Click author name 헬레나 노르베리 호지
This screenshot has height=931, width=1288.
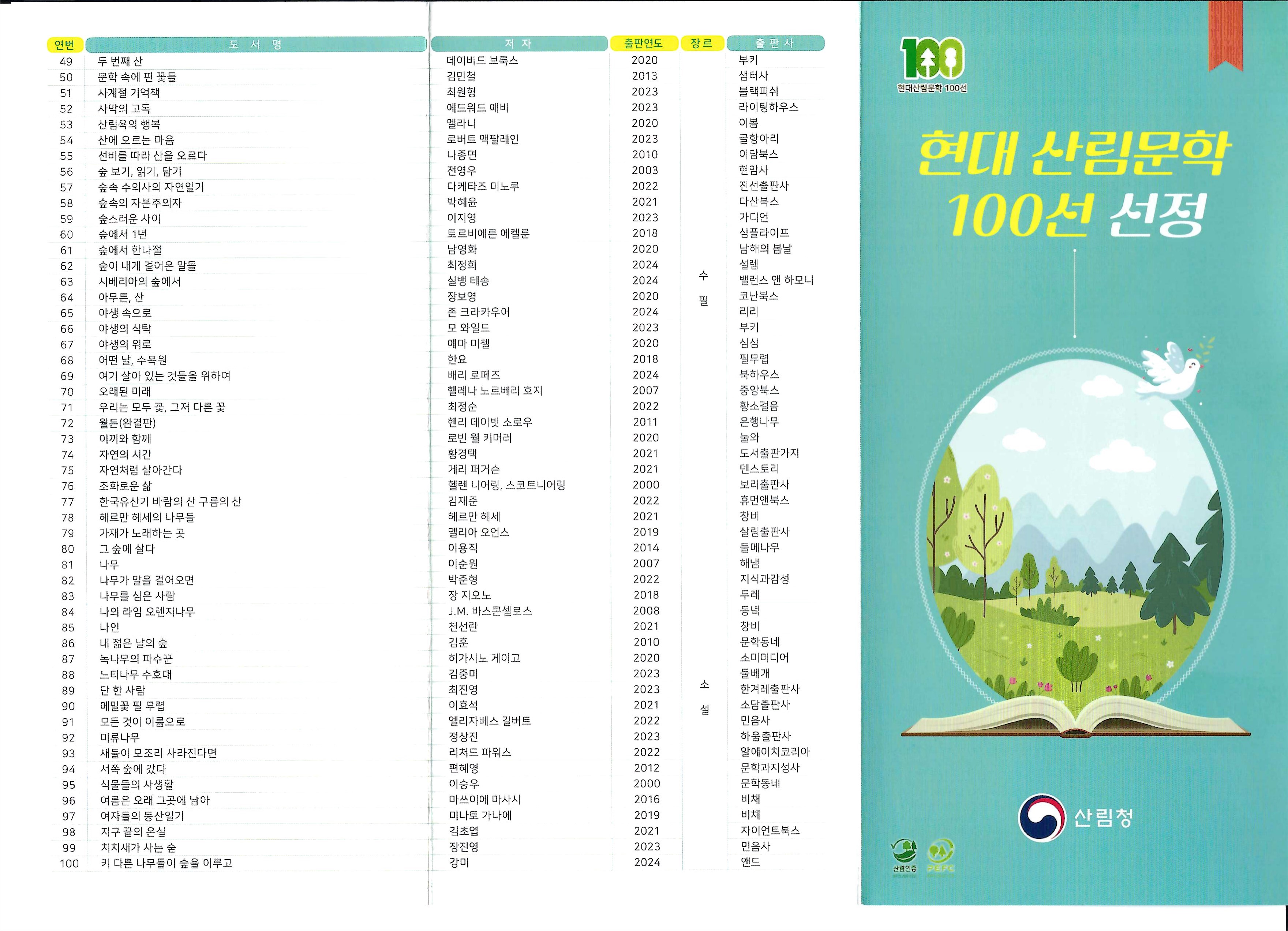coord(495,391)
